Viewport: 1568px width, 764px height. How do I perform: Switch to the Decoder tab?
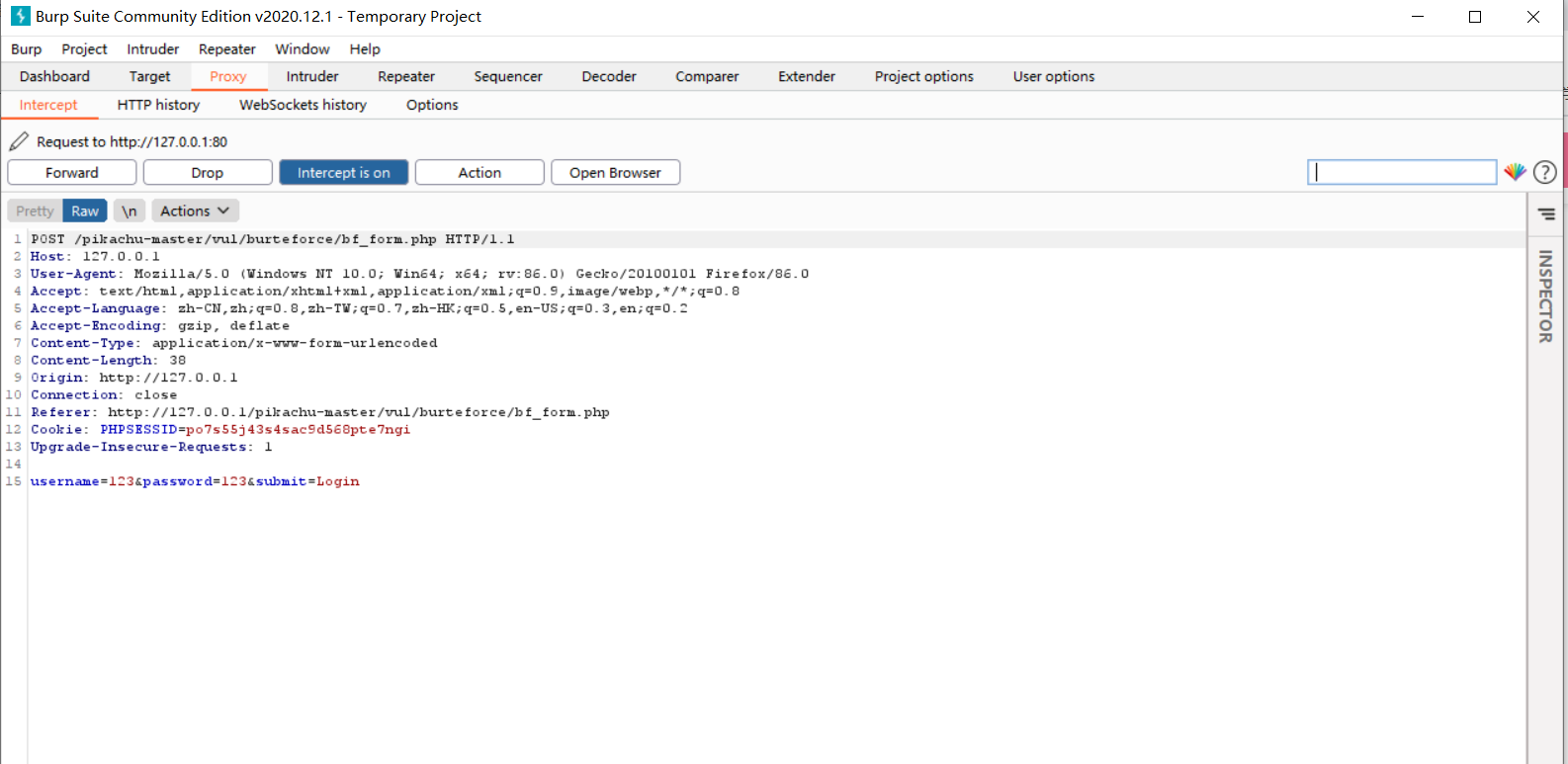coord(609,76)
